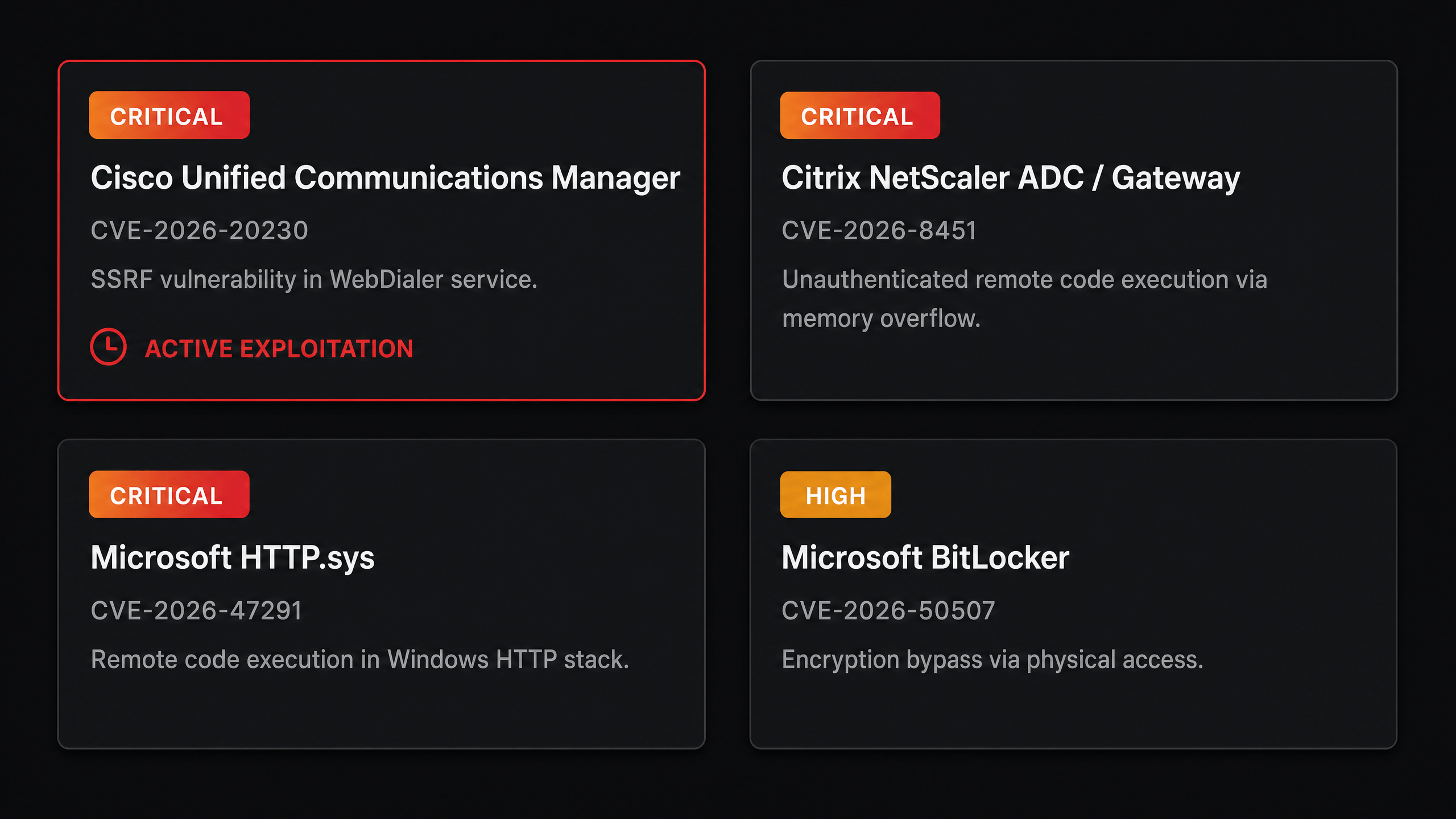Select CVE-2026-50507 identifier

[x=888, y=611]
